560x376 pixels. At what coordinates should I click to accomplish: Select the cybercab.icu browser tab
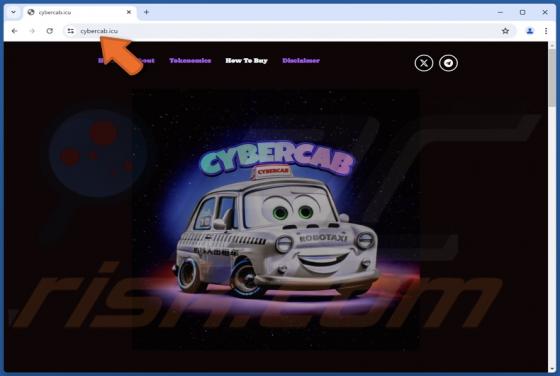pyautogui.click(x=80, y=12)
